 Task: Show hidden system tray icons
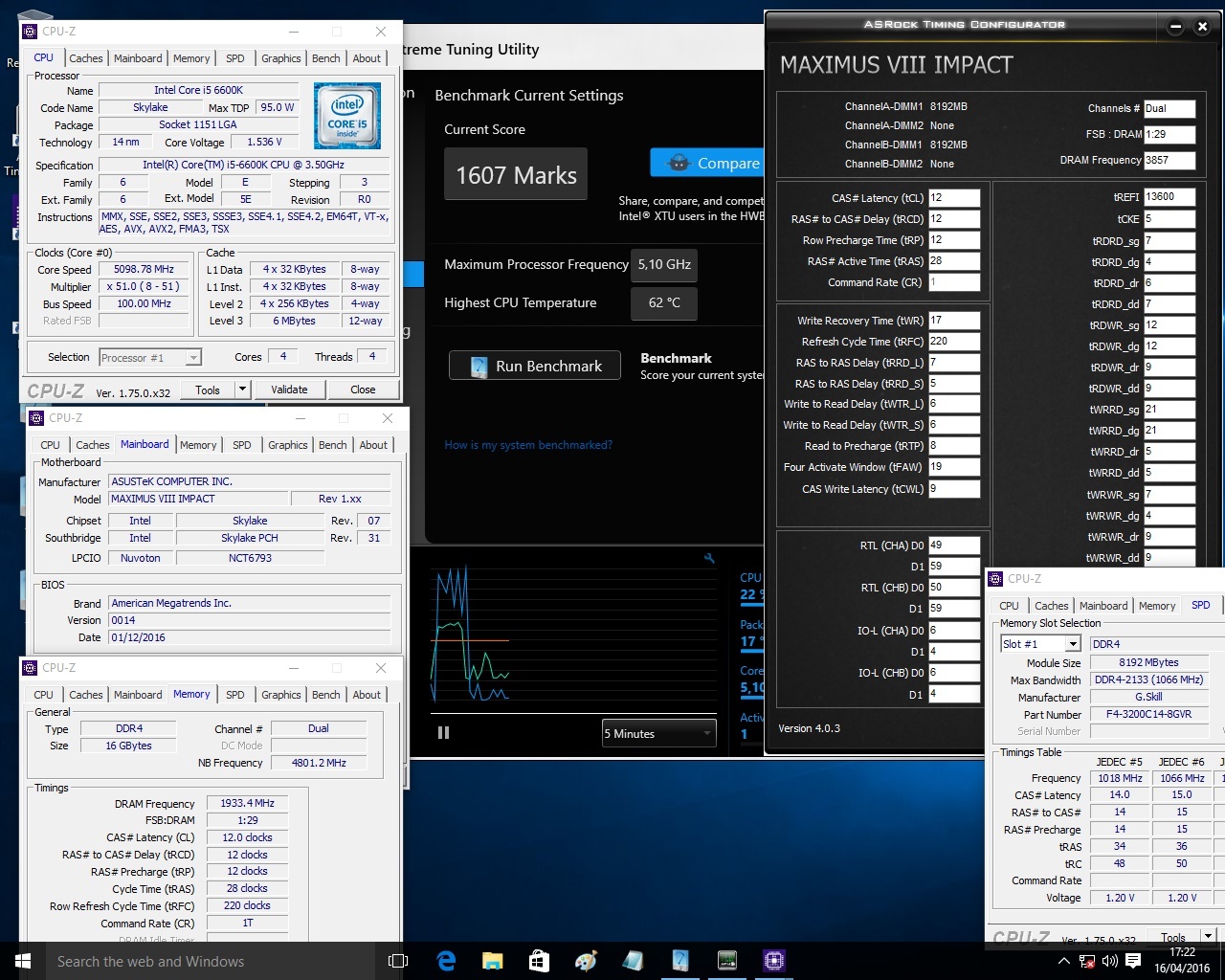click(1064, 961)
